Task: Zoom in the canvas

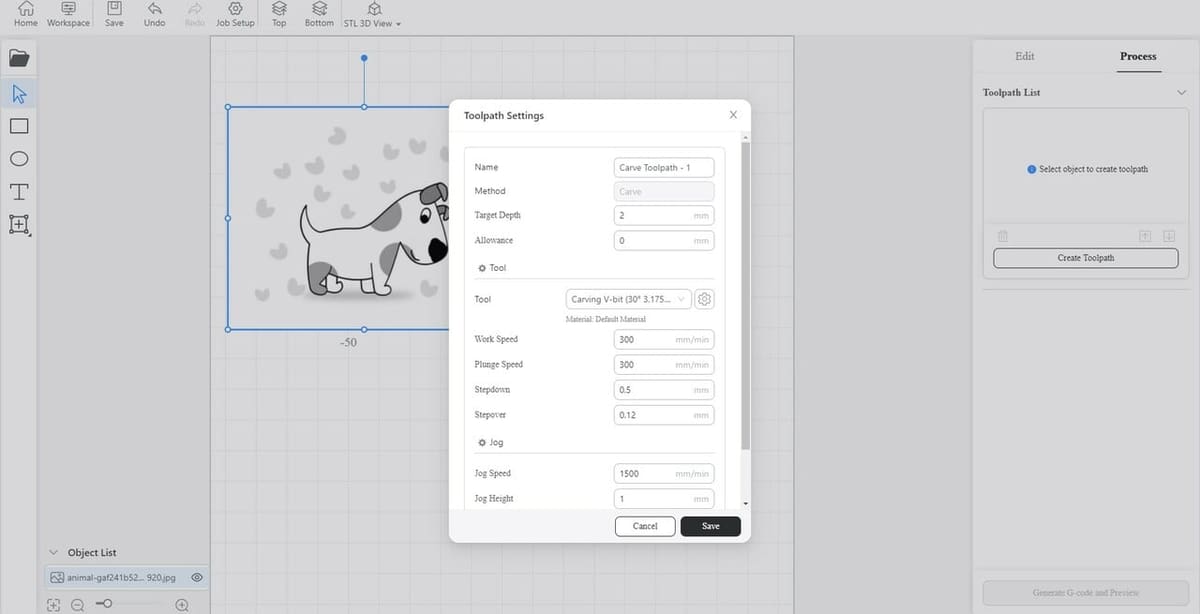Action: click(182, 604)
